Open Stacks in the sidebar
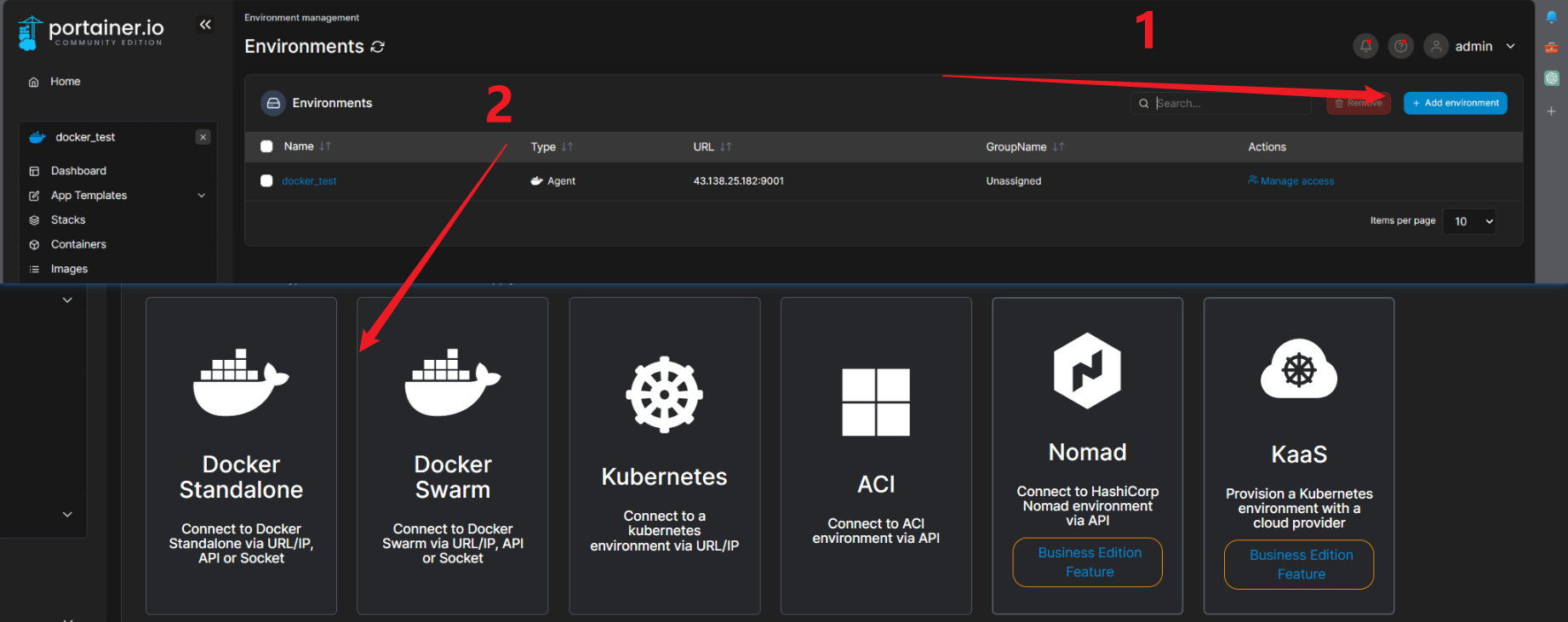The image size is (1568, 622). [x=68, y=220]
